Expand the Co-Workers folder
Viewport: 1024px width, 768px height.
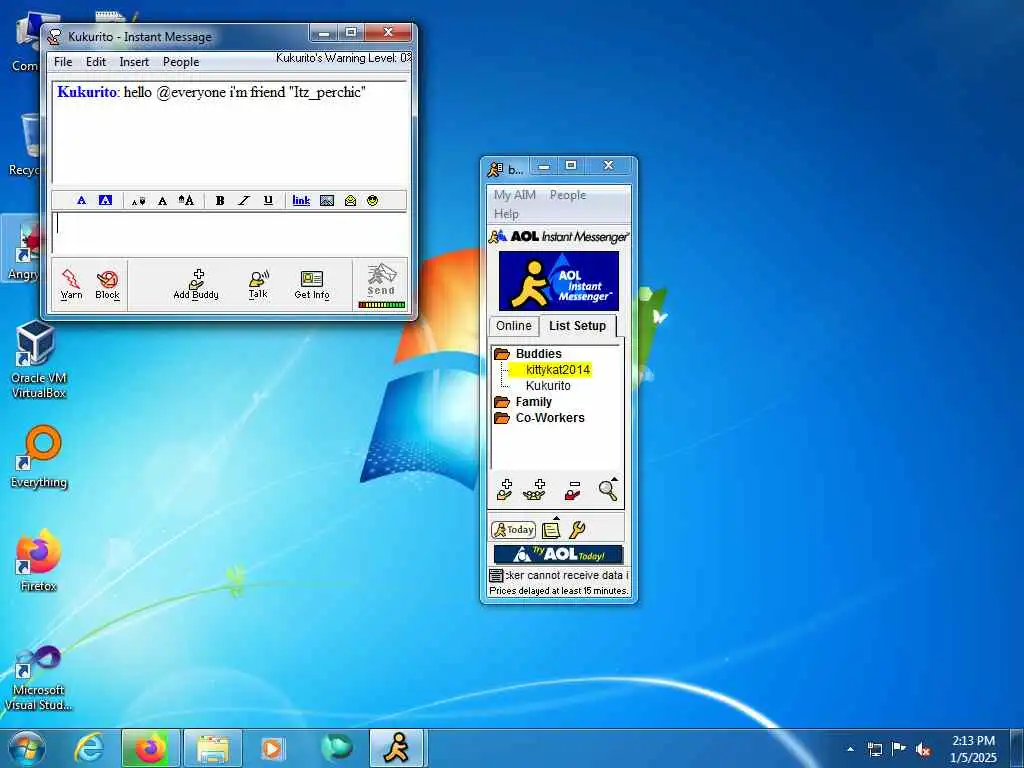(x=502, y=418)
